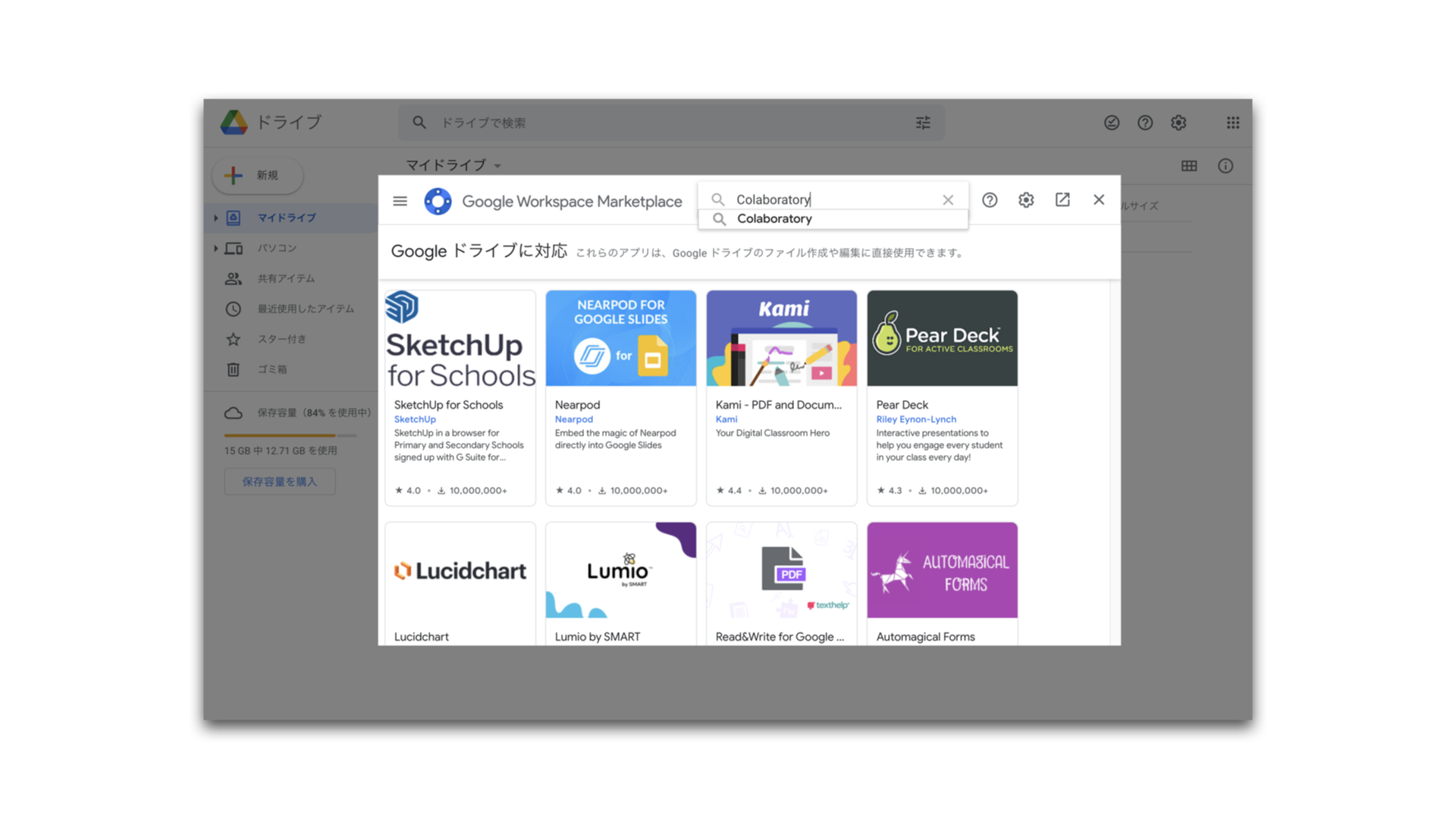Click the SketchUp for Schools title
The width and height of the screenshot is (1456, 819).
(448, 405)
